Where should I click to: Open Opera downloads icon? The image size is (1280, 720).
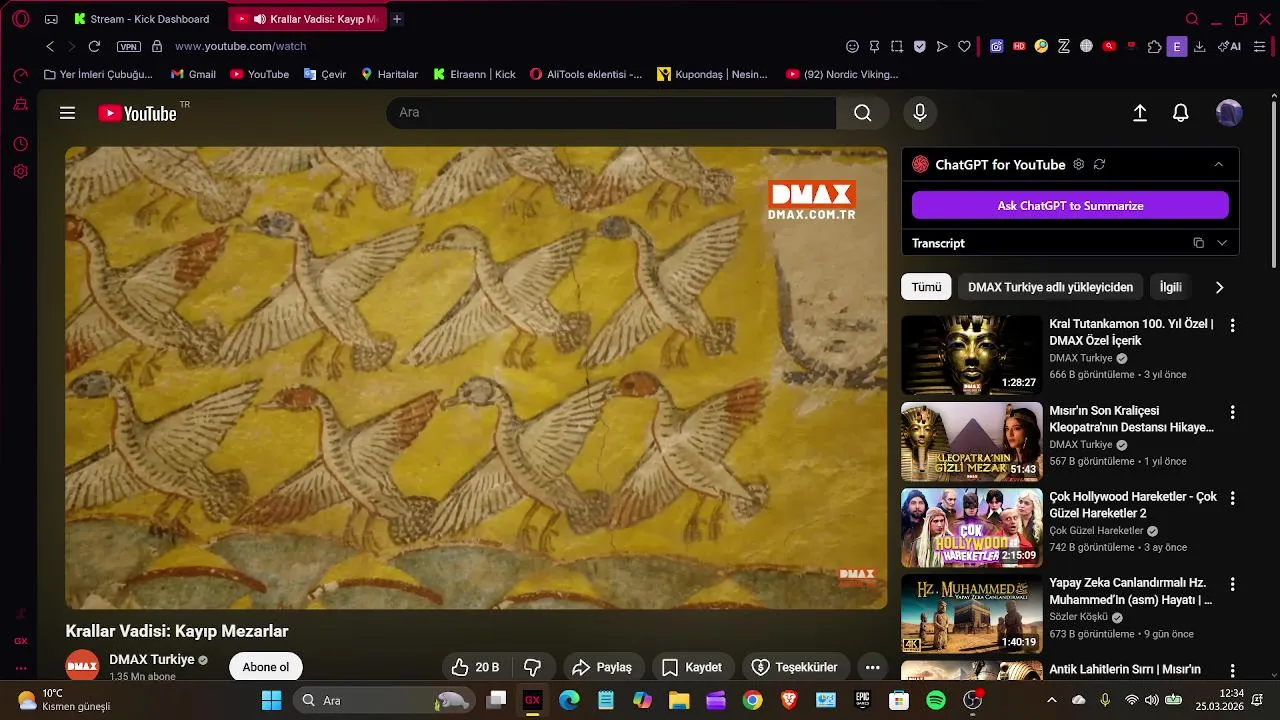[x=1200, y=46]
